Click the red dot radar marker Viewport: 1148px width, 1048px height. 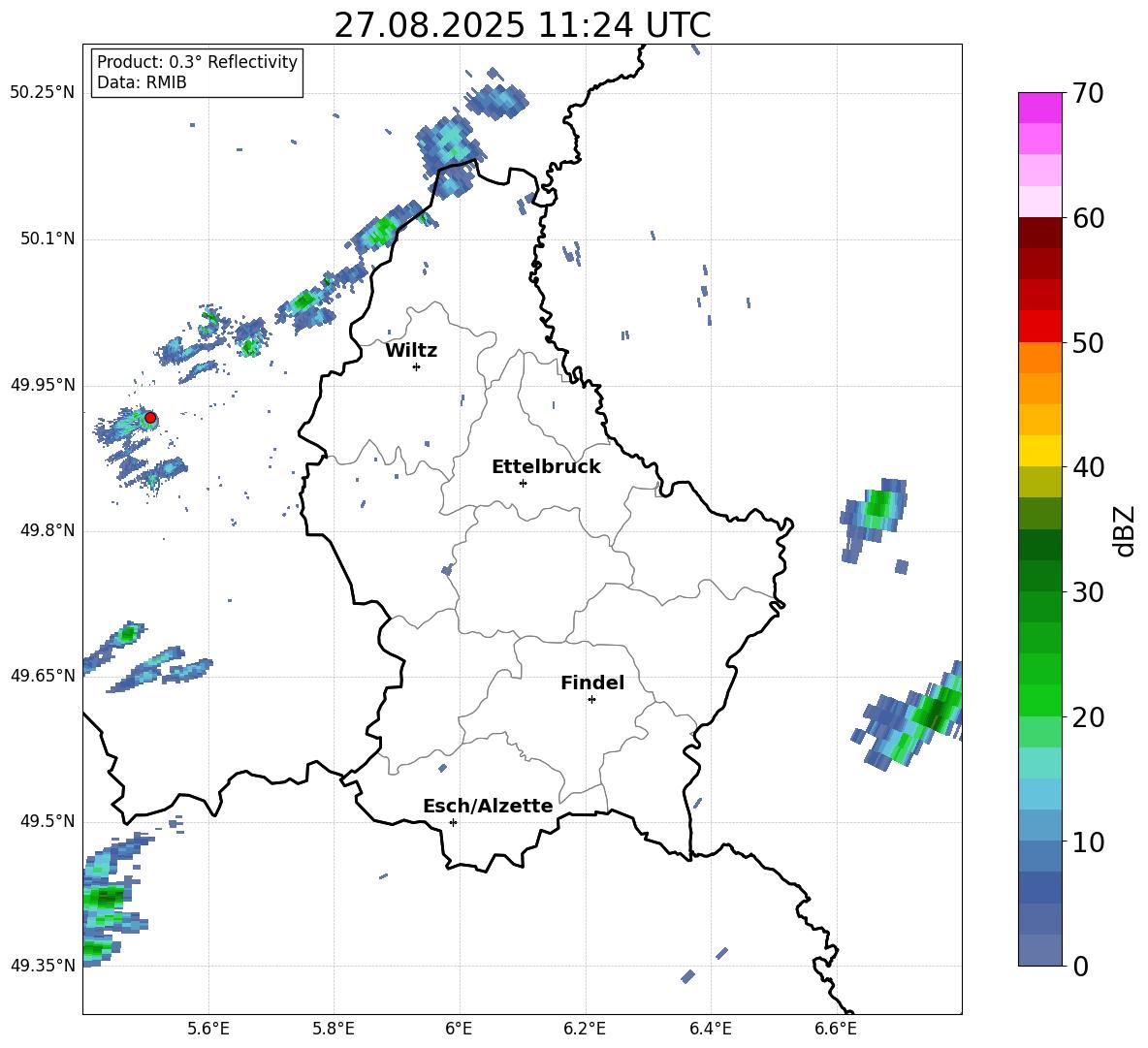point(150,418)
